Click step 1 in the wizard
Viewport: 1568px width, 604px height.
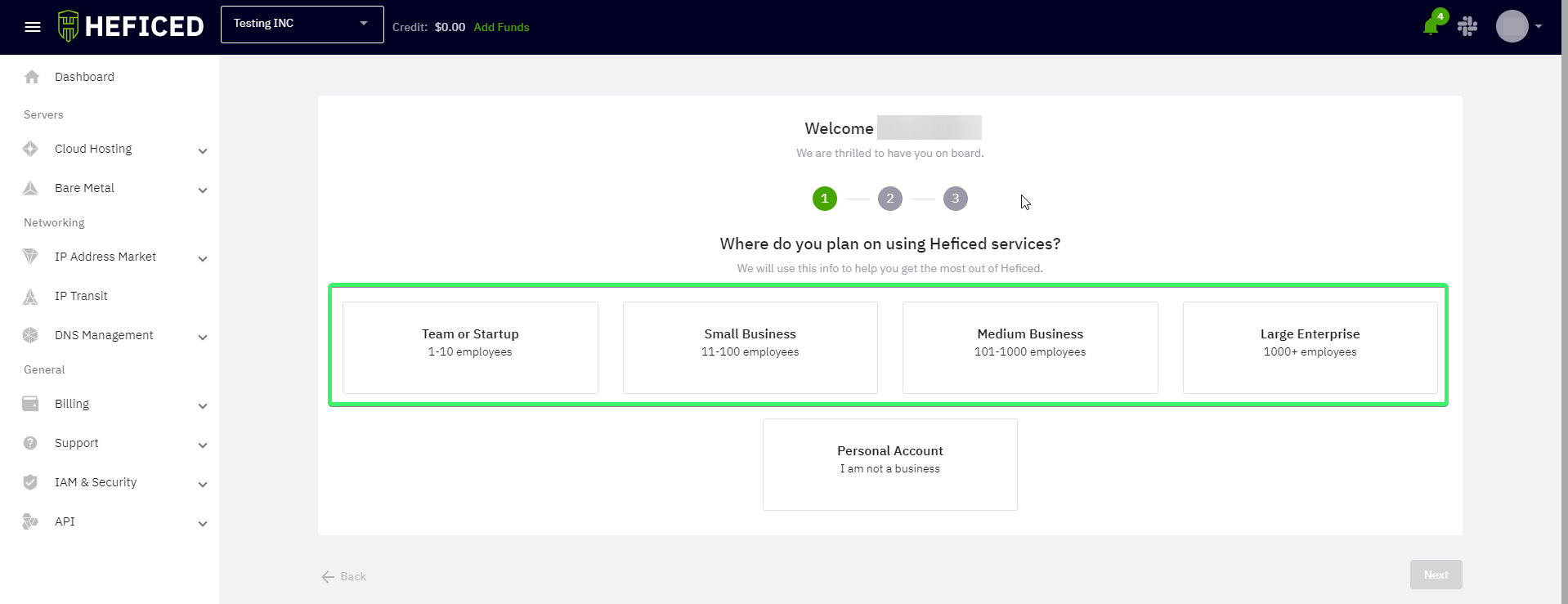tap(825, 199)
